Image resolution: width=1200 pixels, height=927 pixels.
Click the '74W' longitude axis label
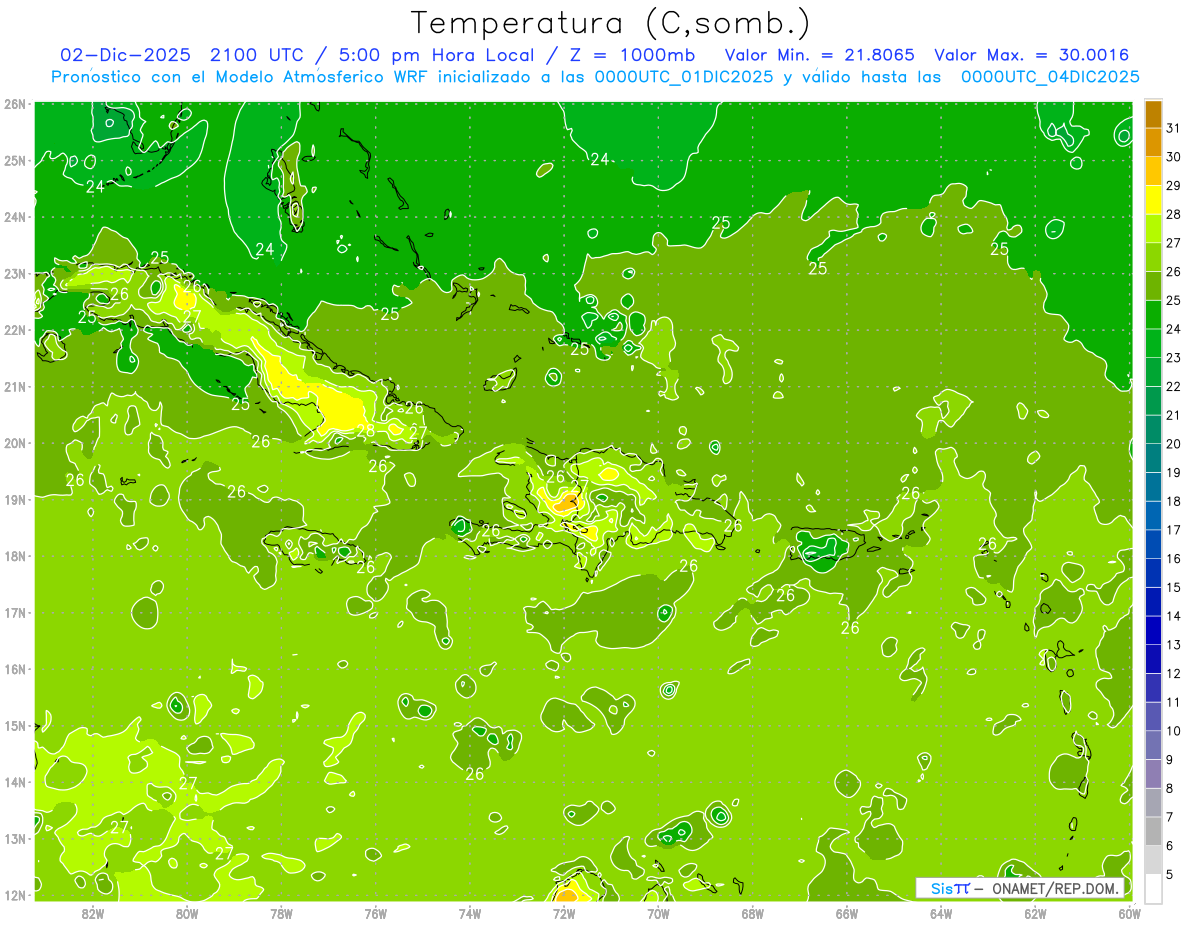coord(470,912)
